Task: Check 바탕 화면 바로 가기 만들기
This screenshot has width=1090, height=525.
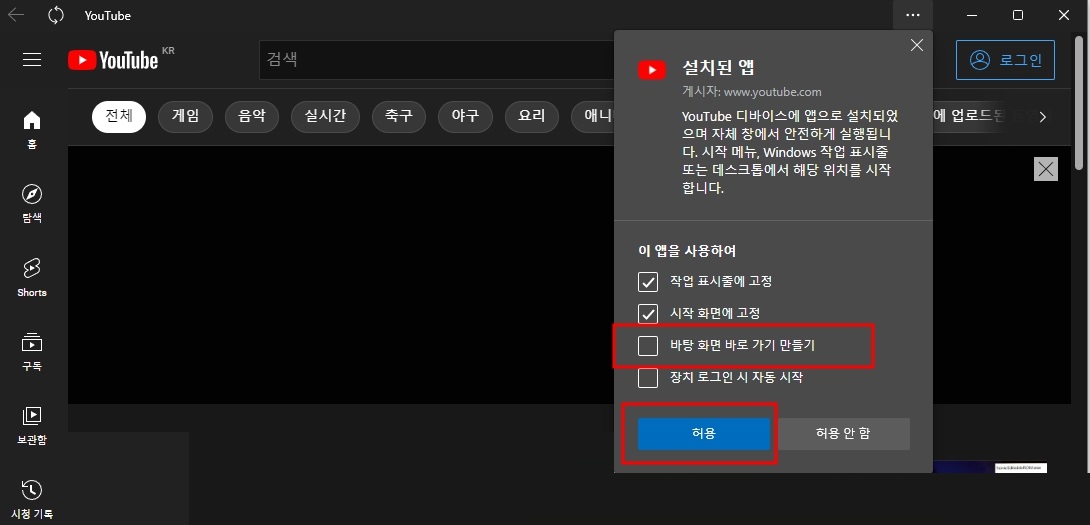Action: (x=648, y=346)
